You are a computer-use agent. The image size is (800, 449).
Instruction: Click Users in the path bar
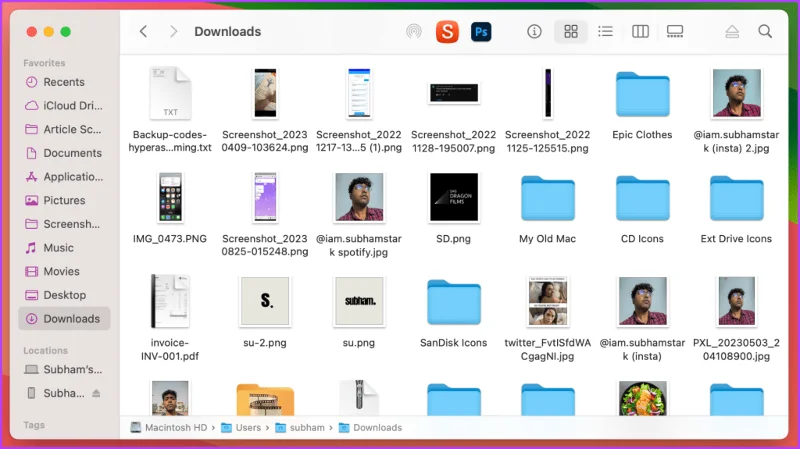pos(241,428)
